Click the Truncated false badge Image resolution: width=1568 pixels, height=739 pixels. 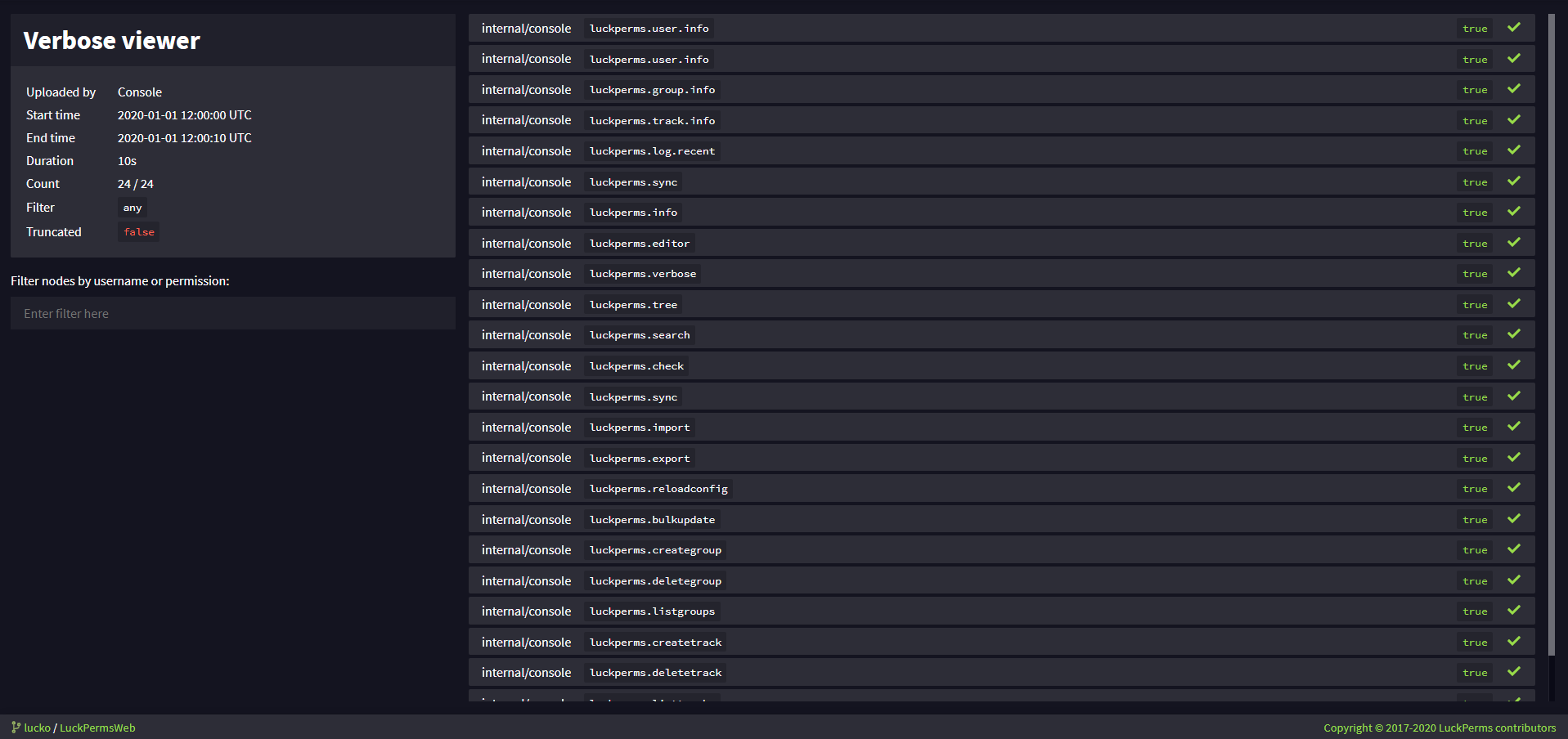click(x=139, y=232)
